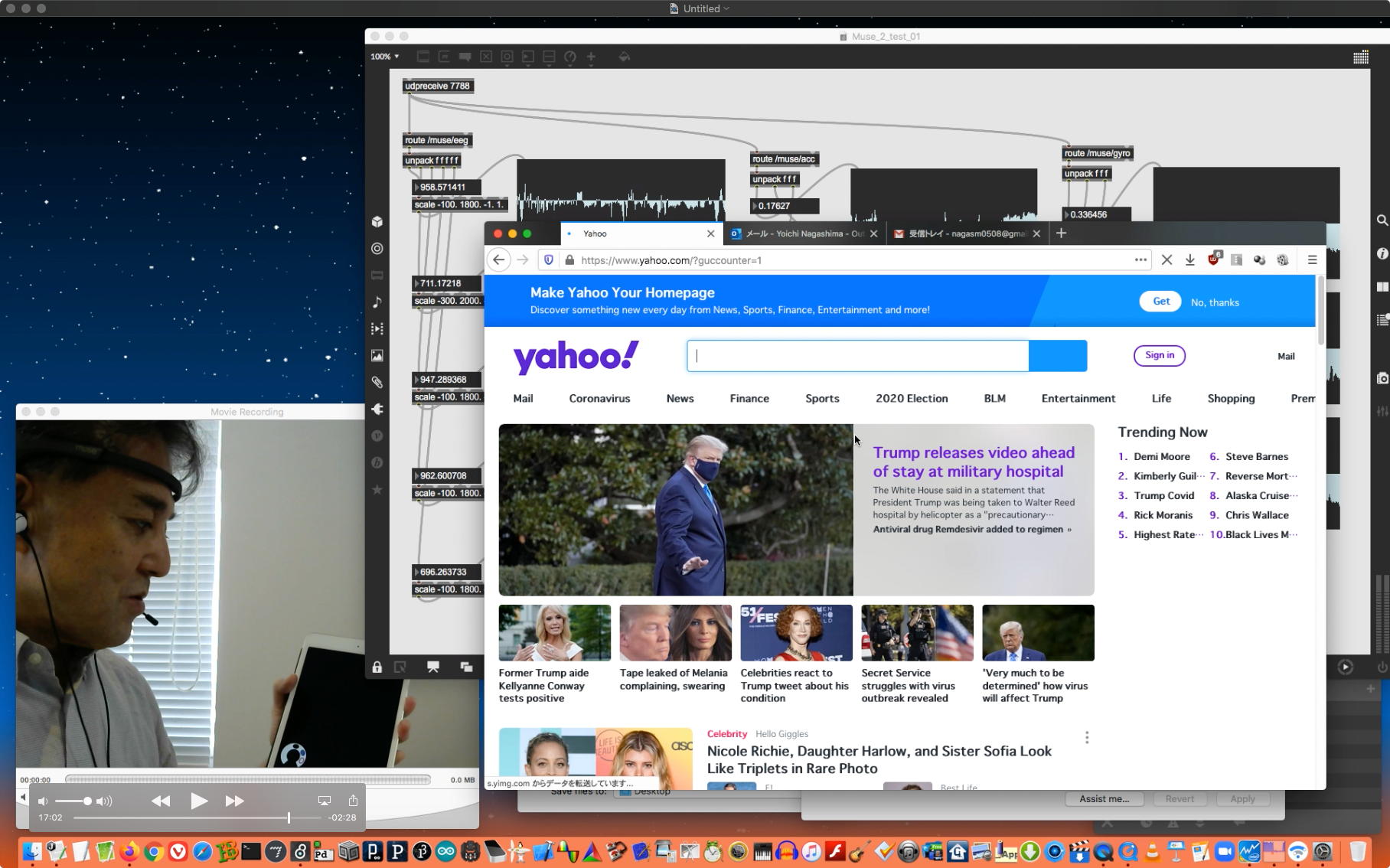
Task: Select the route /muse/eeg object
Action: [437, 140]
